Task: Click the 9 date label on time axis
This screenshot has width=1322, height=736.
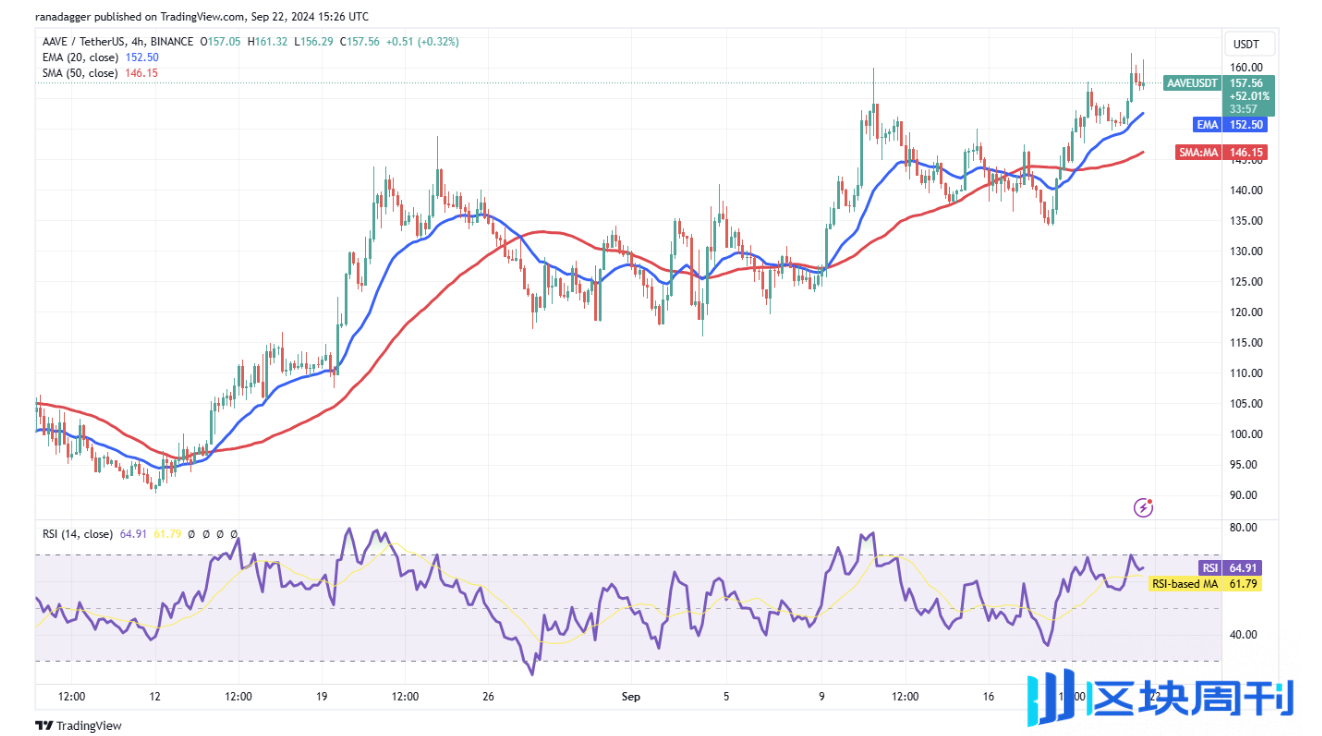Action: coord(821,696)
